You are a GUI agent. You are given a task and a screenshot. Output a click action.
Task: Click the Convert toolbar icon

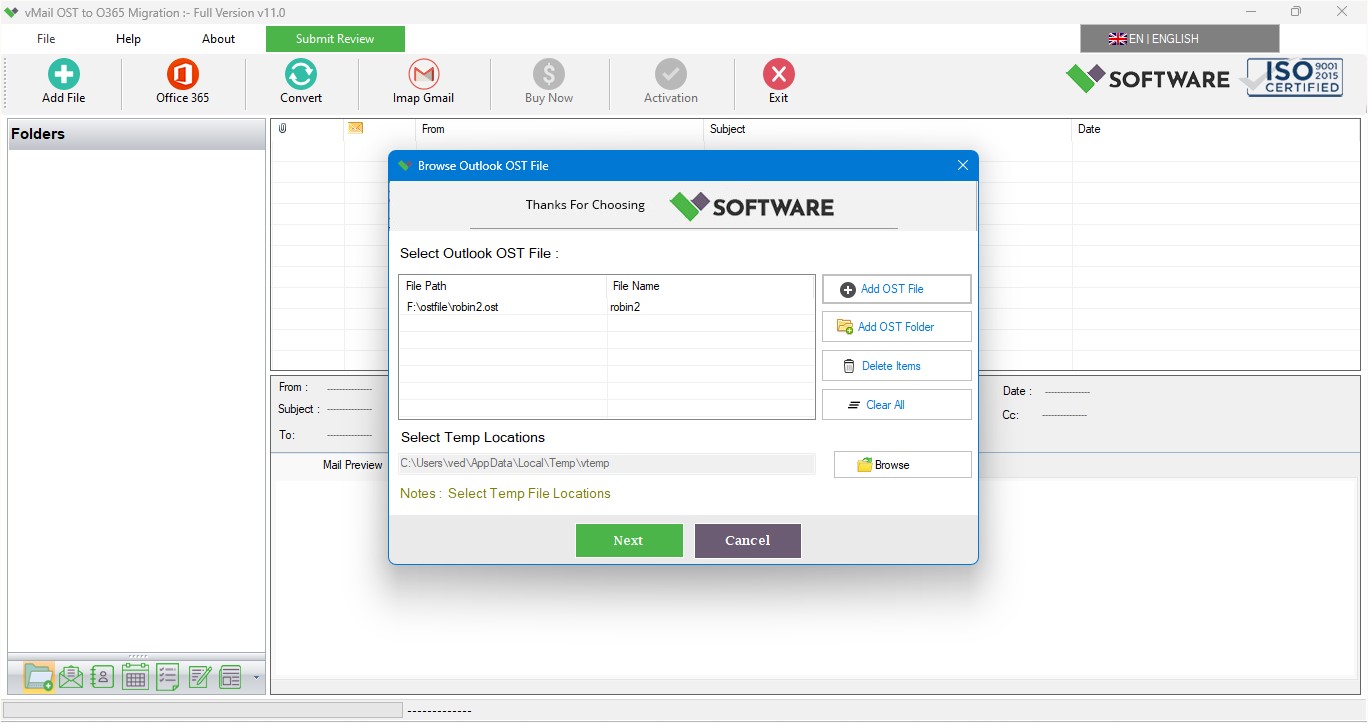point(301,81)
